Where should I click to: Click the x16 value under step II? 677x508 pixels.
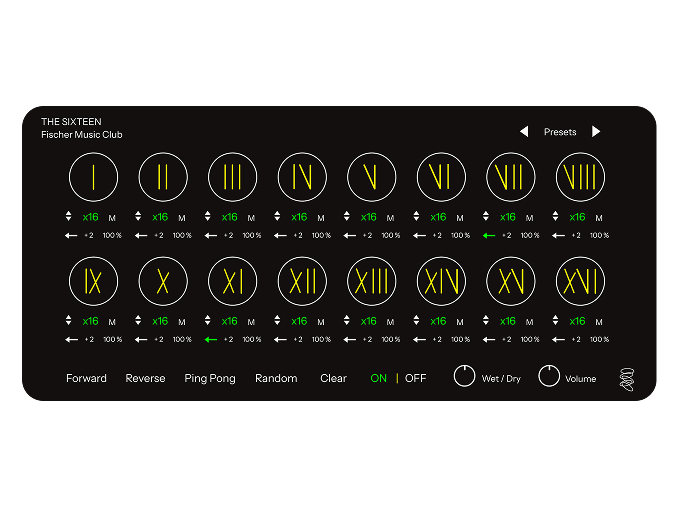tap(160, 217)
